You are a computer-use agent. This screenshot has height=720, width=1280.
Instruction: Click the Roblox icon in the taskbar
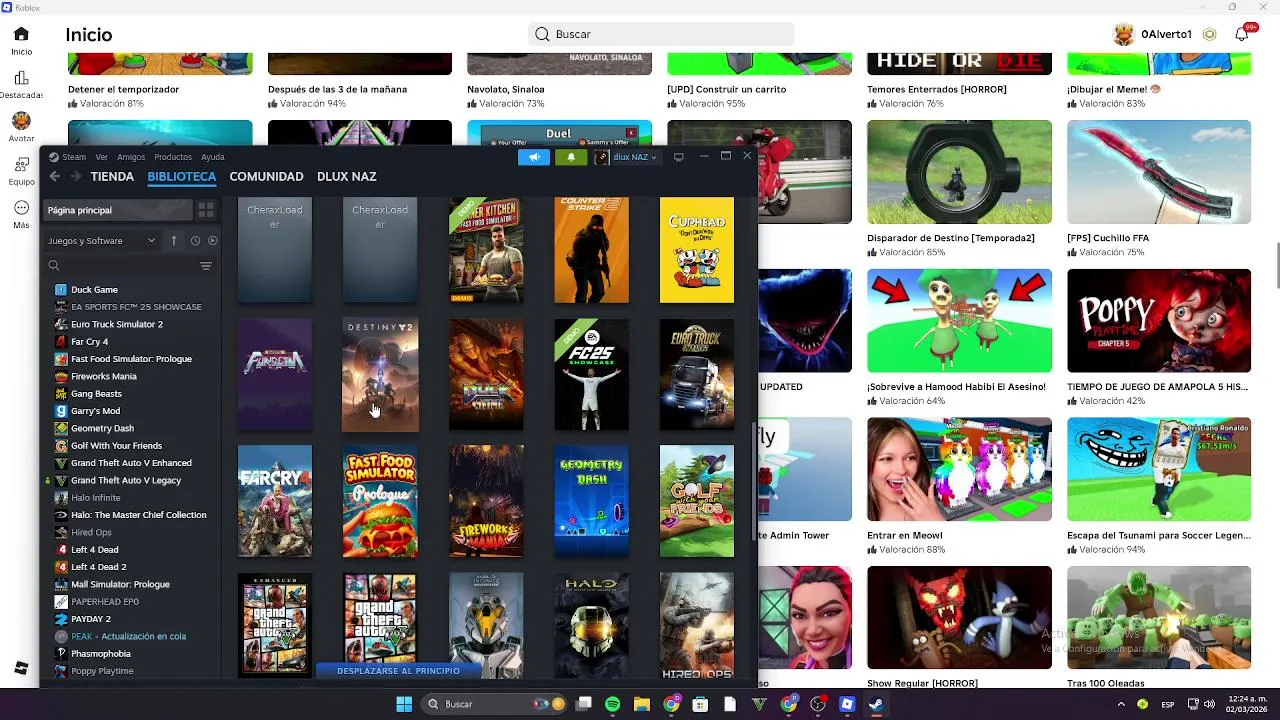tap(847, 704)
